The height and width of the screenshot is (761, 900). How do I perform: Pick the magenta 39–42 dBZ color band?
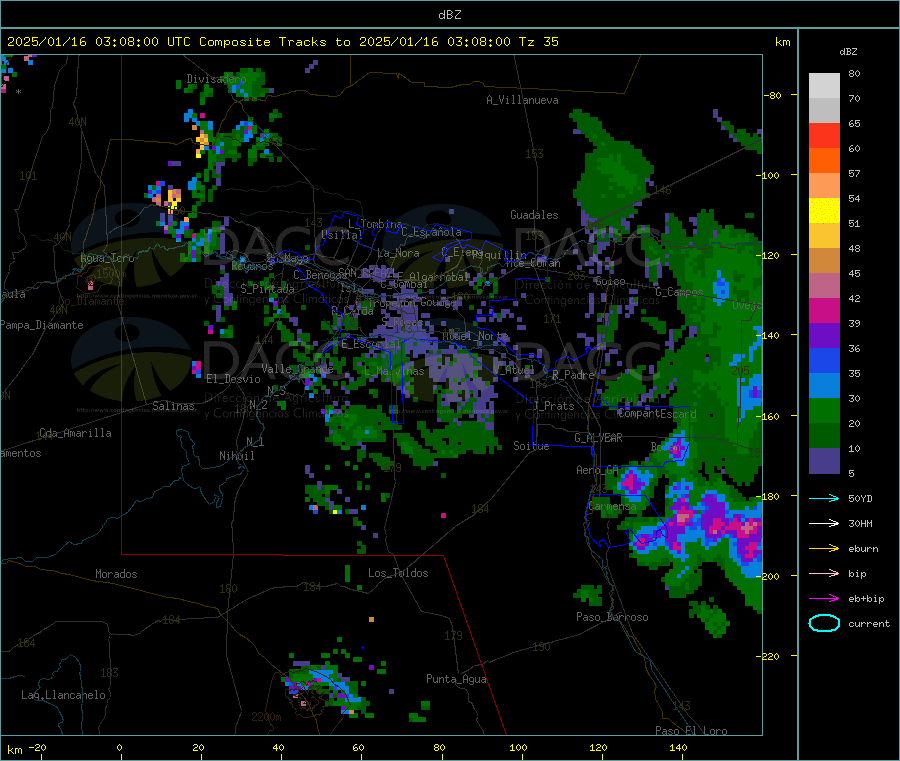[x=824, y=310]
